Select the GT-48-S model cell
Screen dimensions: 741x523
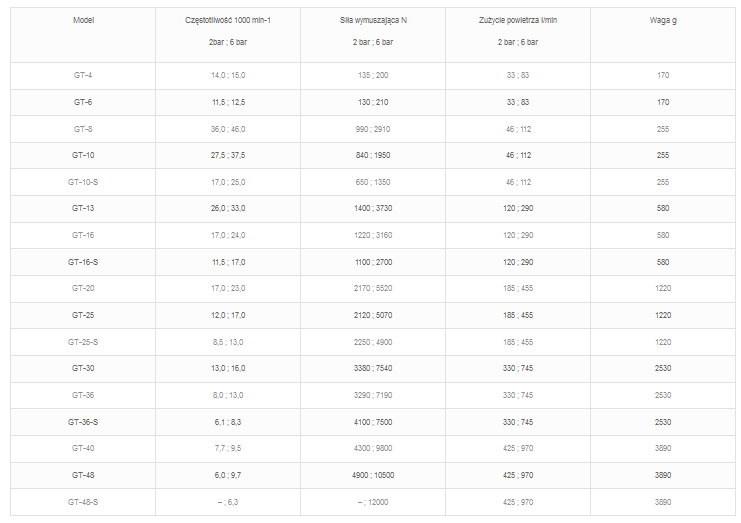(83, 501)
